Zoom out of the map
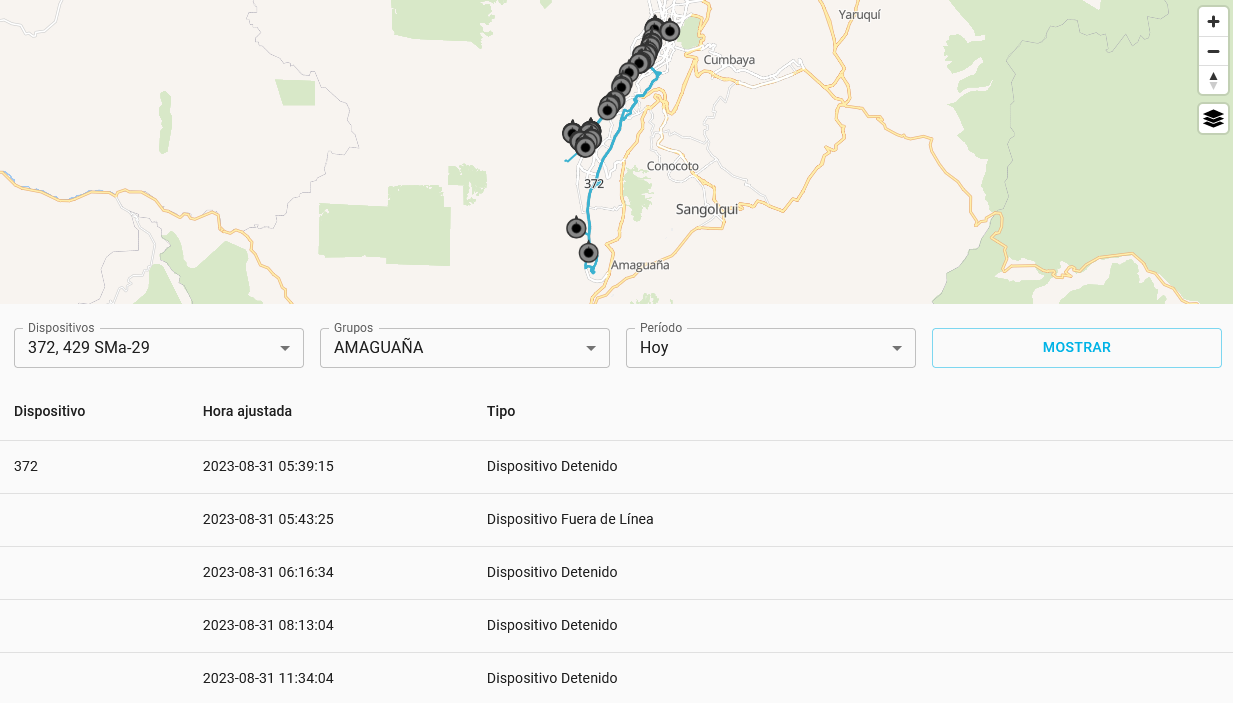This screenshot has width=1233, height=703. pyautogui.click(x=1213, y=51)
